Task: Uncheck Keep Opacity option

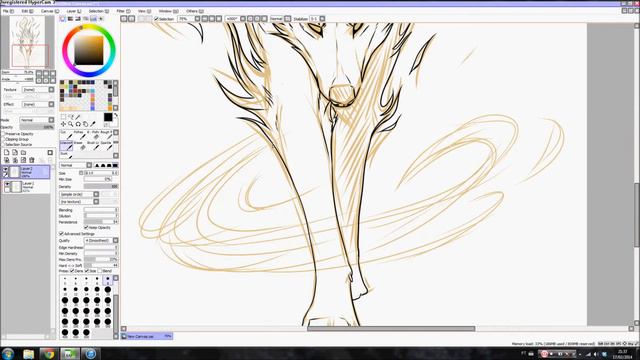Action: (86, 227)
